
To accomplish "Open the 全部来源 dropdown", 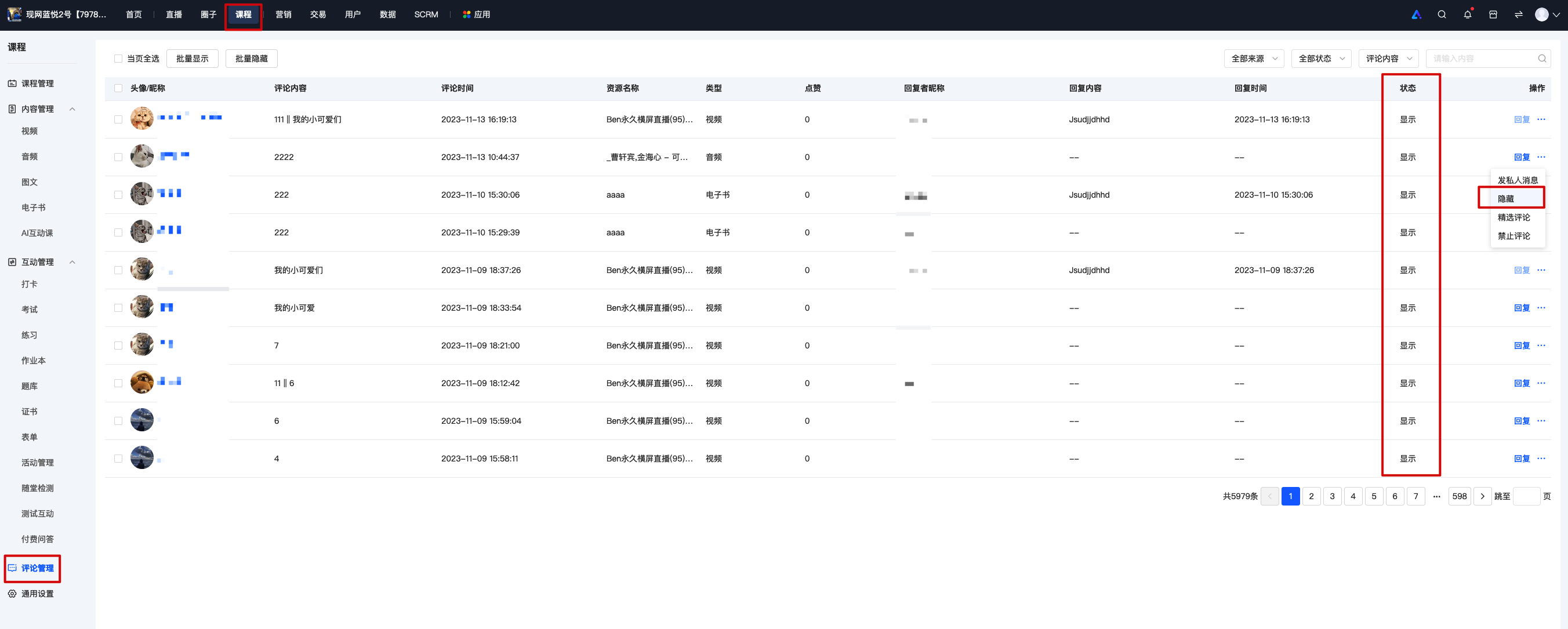I will pyautogui.click(x=1254, y=59).
